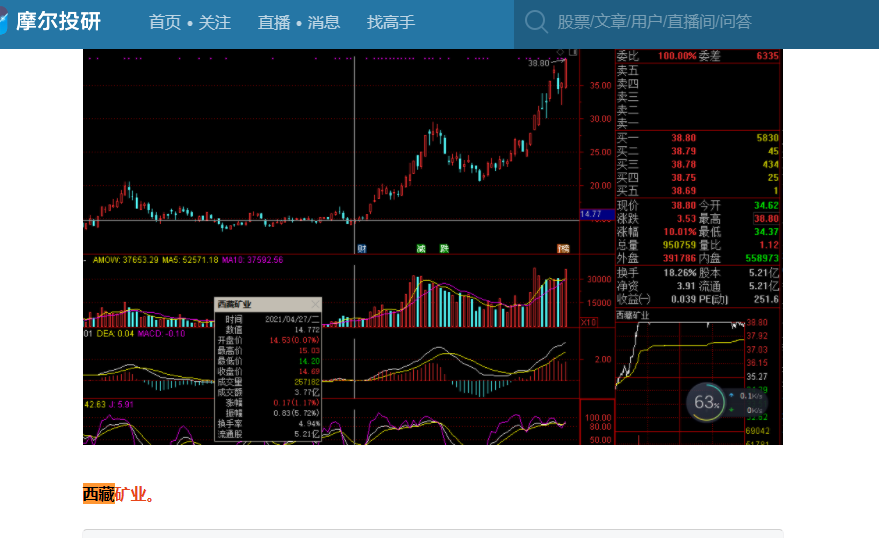The image size is (879, 538).
Task: Click the 14.77 price axis marker
Action: (x=596, y=214)
